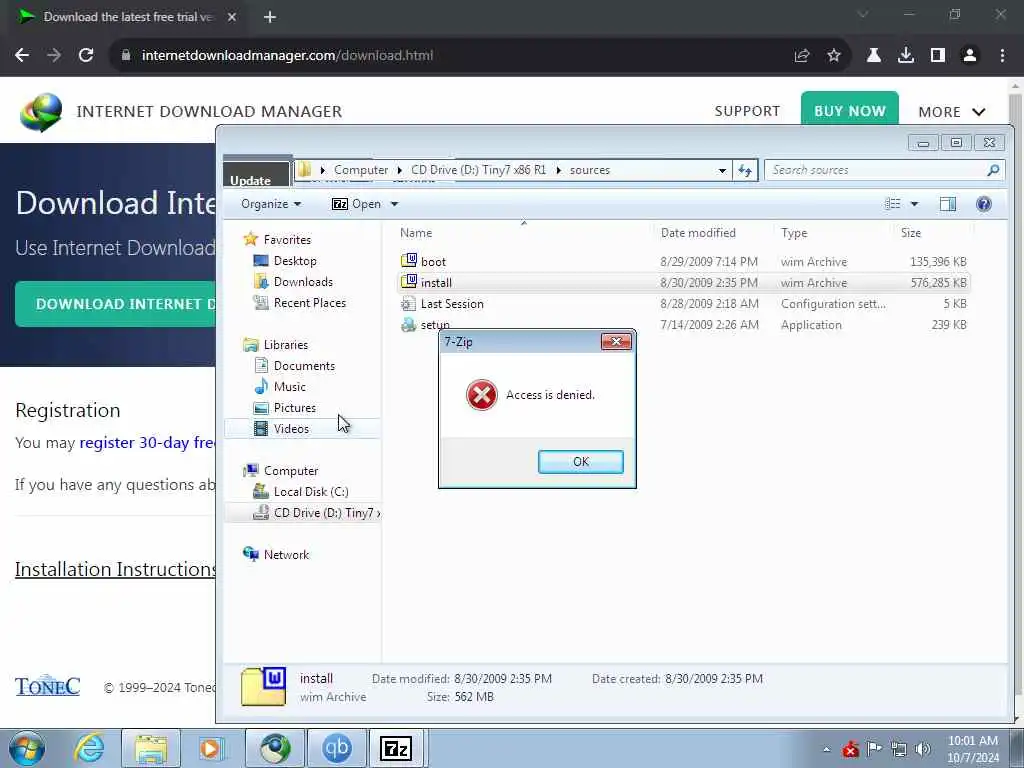Image resolution: width=1024 pixels, height=768 pixels.
Task: Click the boot file's archive icon
Action: coord(409,261)
